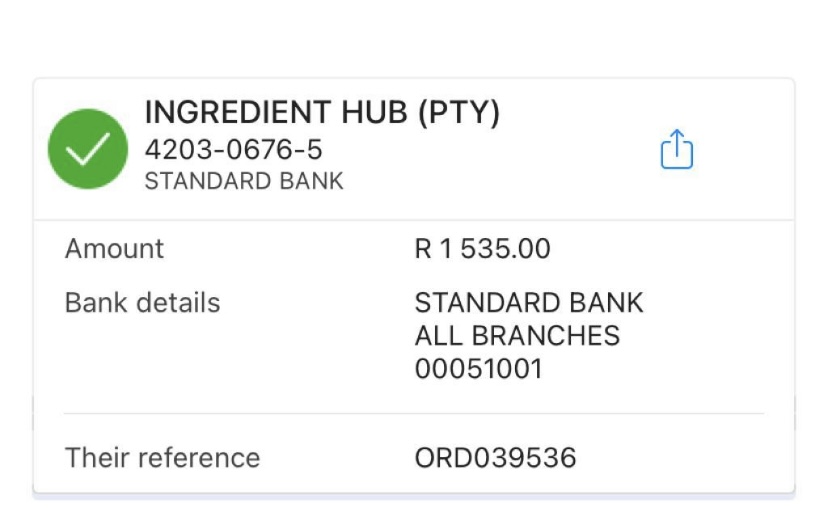The height and width of the screenshot is (509, 828).
Task: Tap the blue share icon
Action: 676,149
